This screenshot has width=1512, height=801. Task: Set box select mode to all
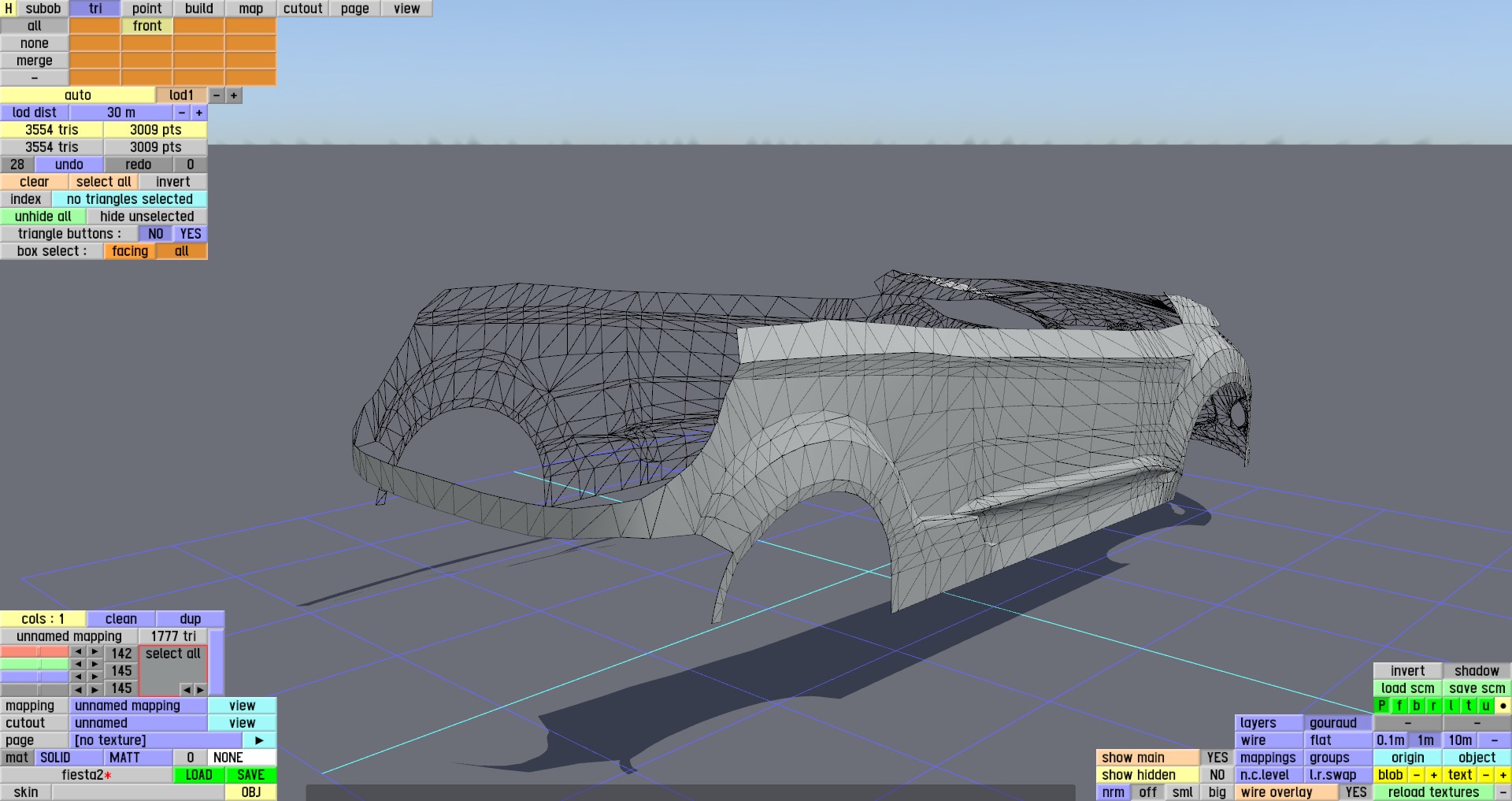click(182, 251)
